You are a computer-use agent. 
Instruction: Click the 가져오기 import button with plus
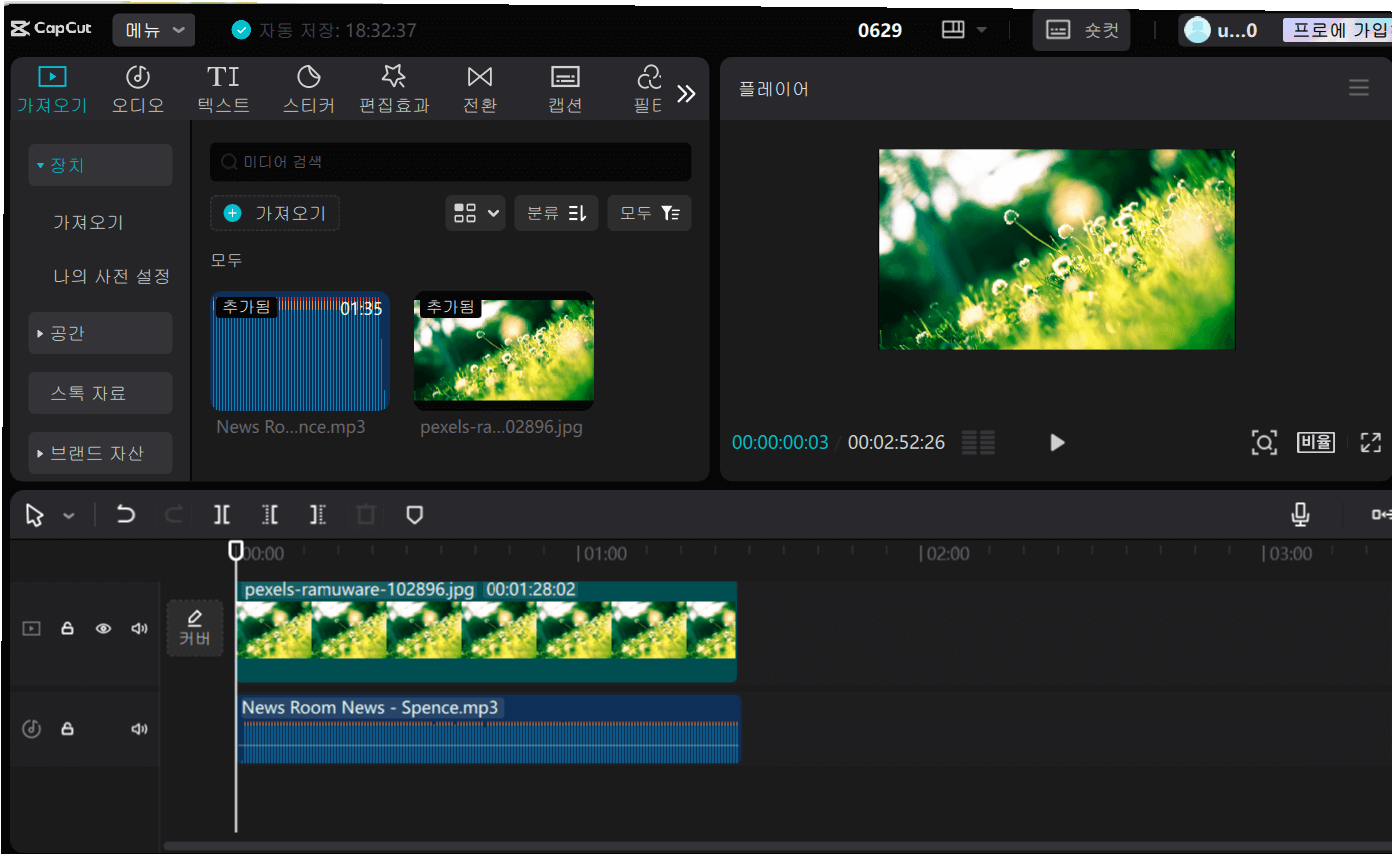[x=275, y=213]
